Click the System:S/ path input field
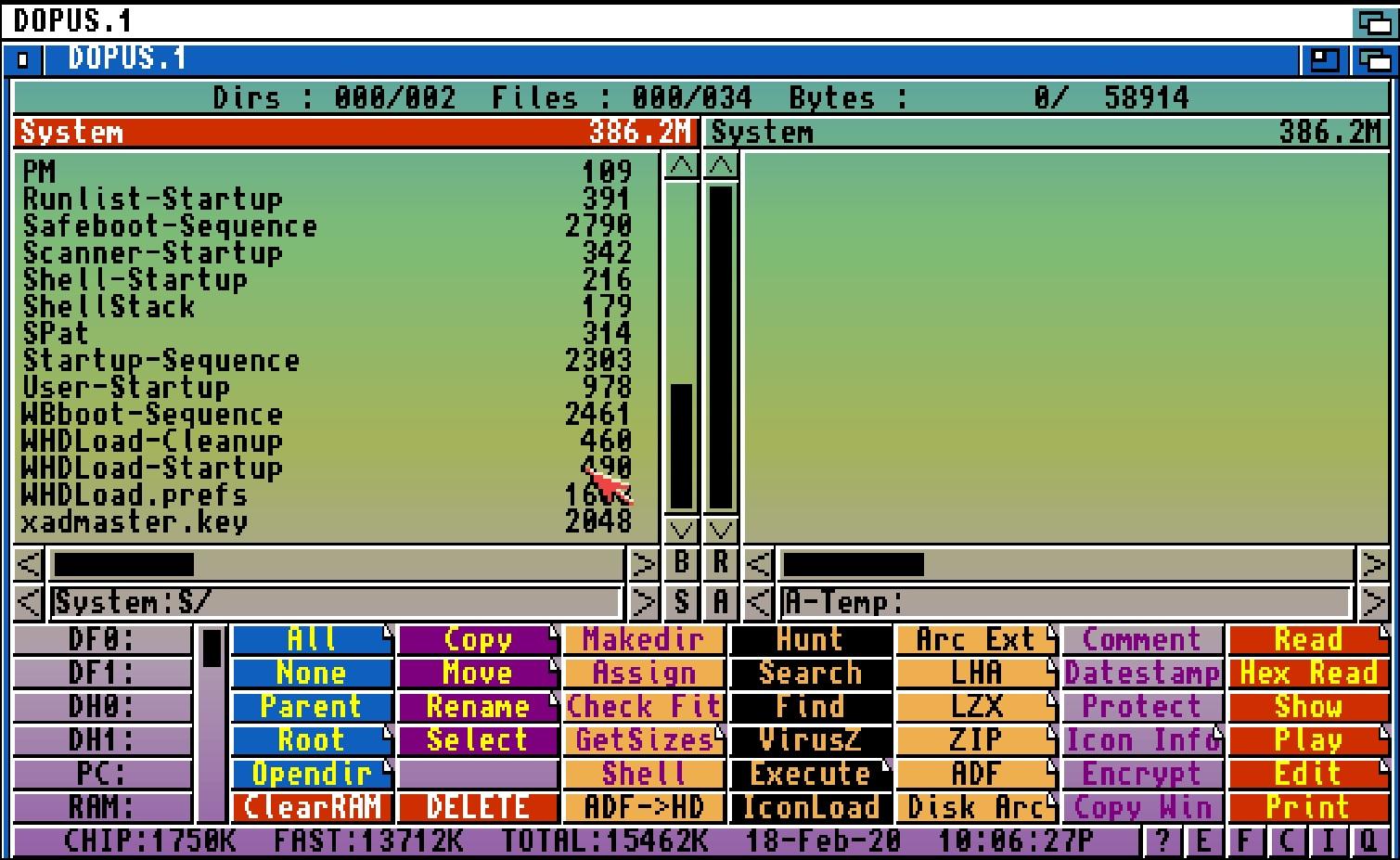1400x860 pixels. 336,603
